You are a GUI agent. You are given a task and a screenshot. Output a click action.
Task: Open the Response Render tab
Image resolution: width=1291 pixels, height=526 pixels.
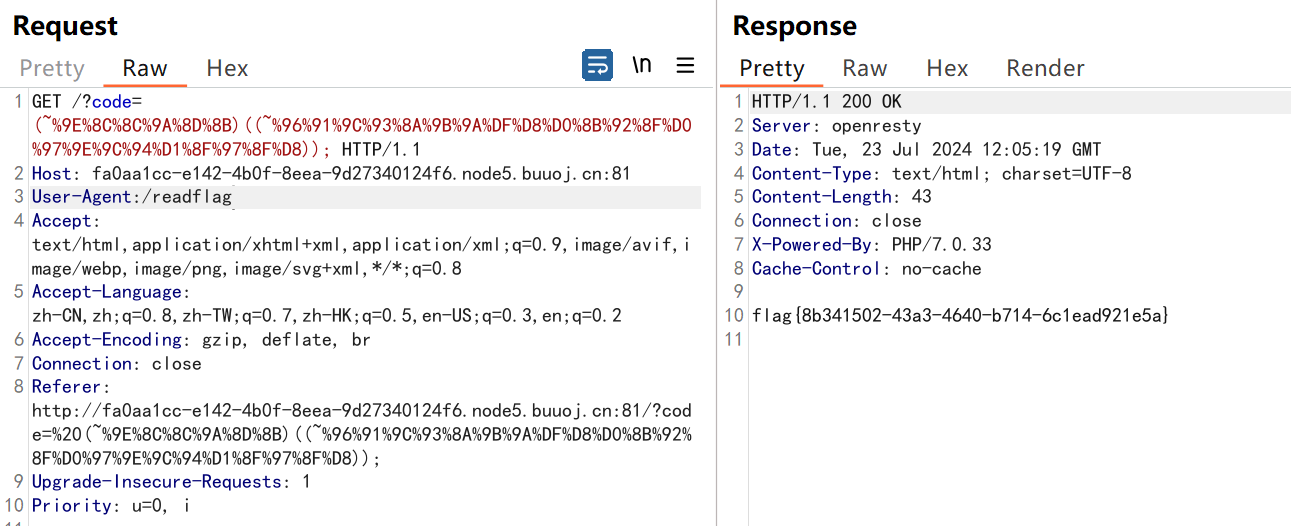click(x=1045, y=68)
